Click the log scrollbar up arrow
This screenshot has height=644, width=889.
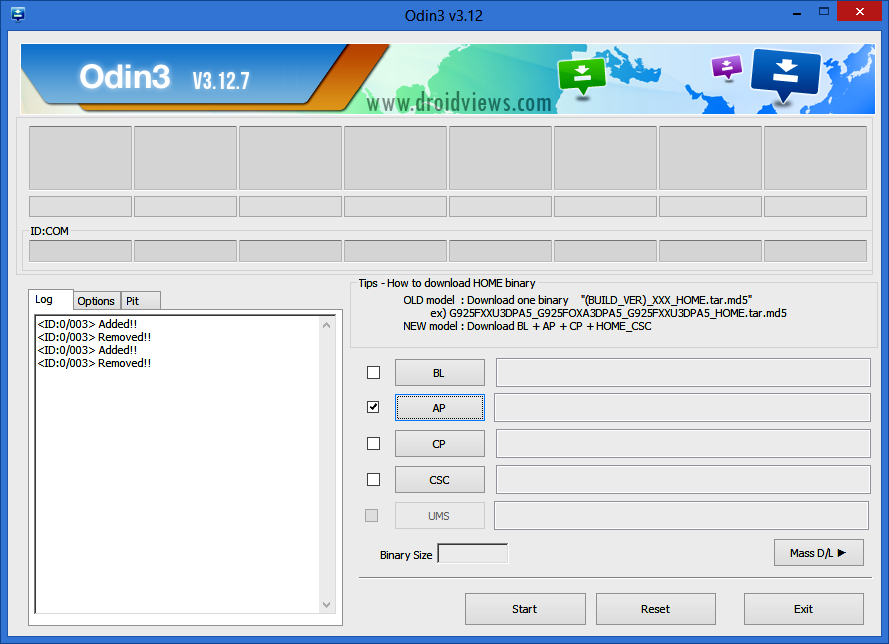click(327, 325)
